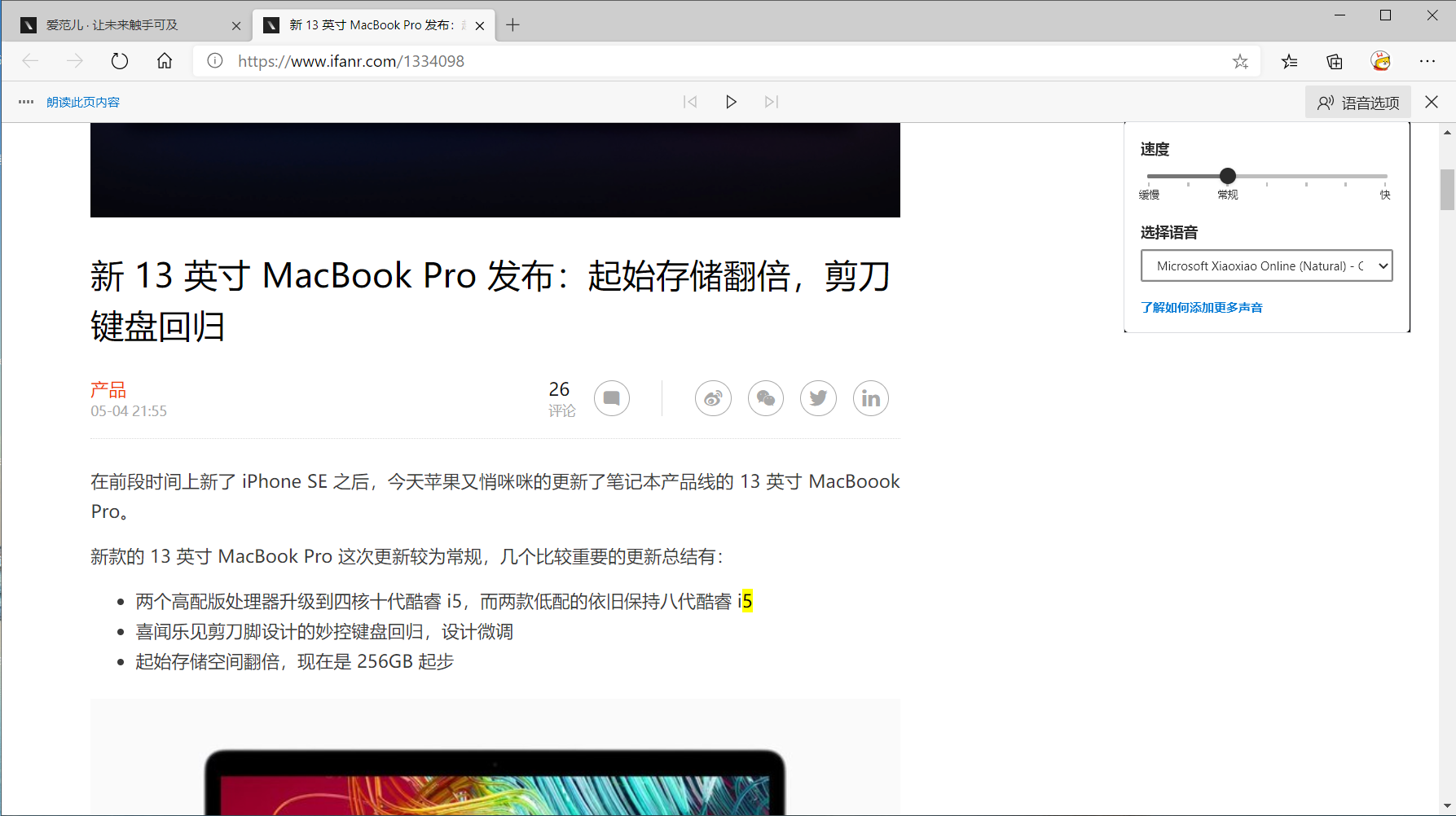Open a new browser tab

pyautogui.click(x=512, y=25)
